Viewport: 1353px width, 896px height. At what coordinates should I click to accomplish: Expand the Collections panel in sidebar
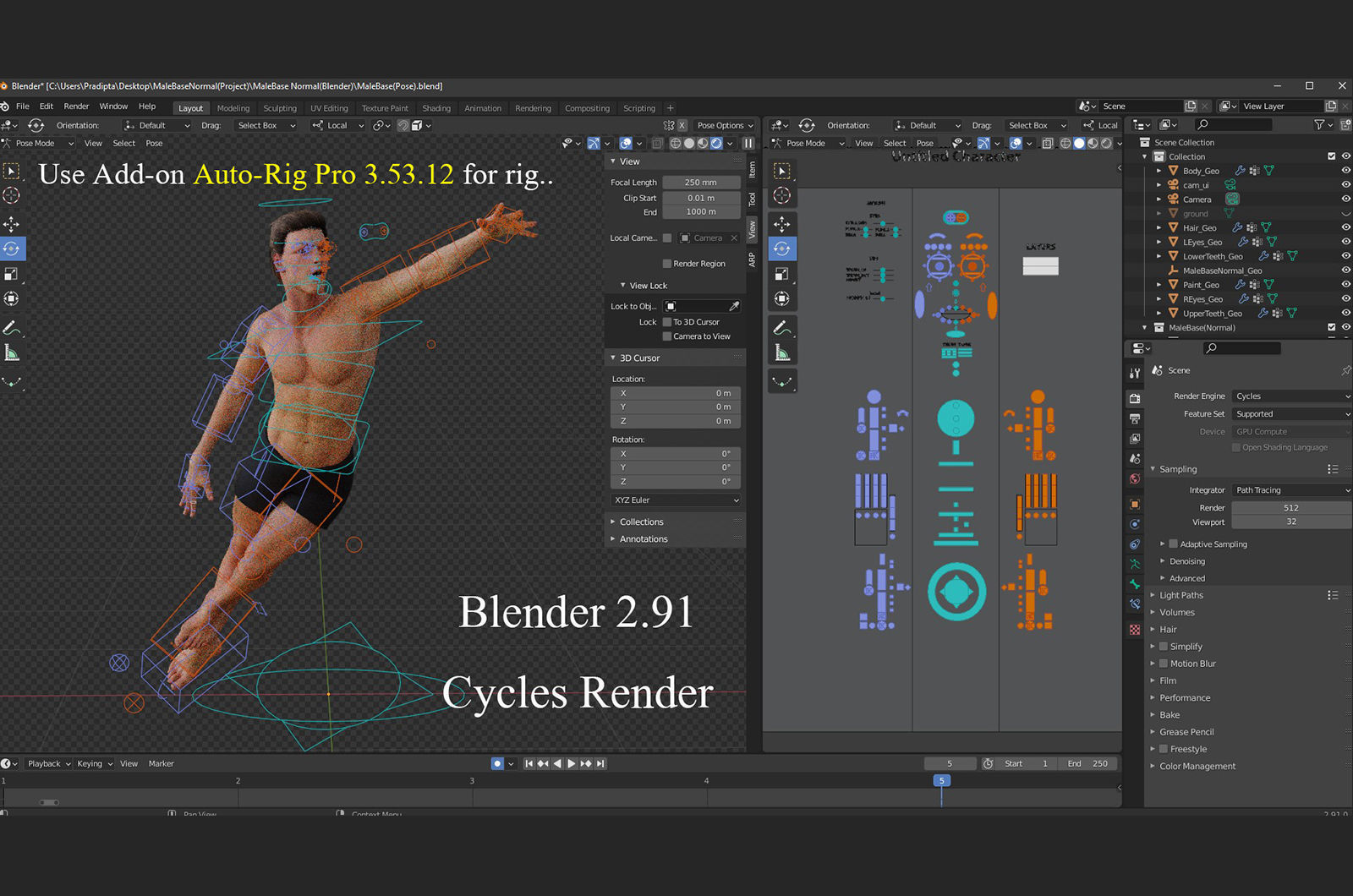click(x=641, y=522)
